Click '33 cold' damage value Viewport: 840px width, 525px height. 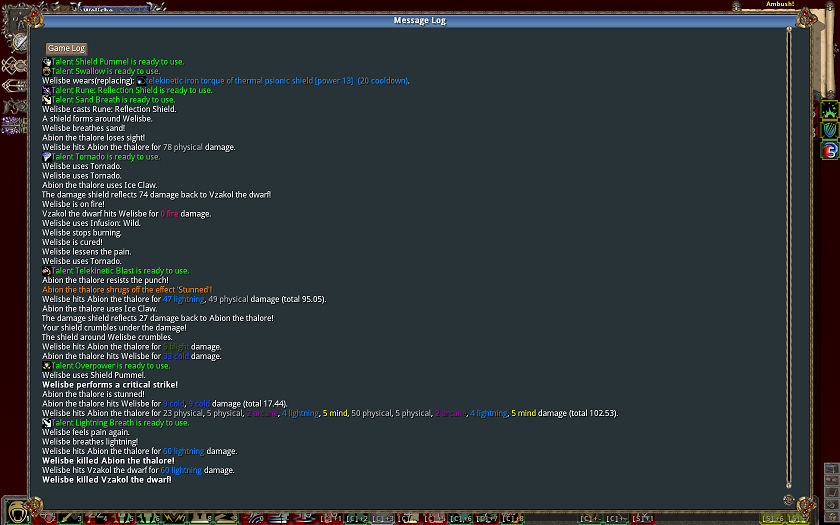(x=176, y=356)
